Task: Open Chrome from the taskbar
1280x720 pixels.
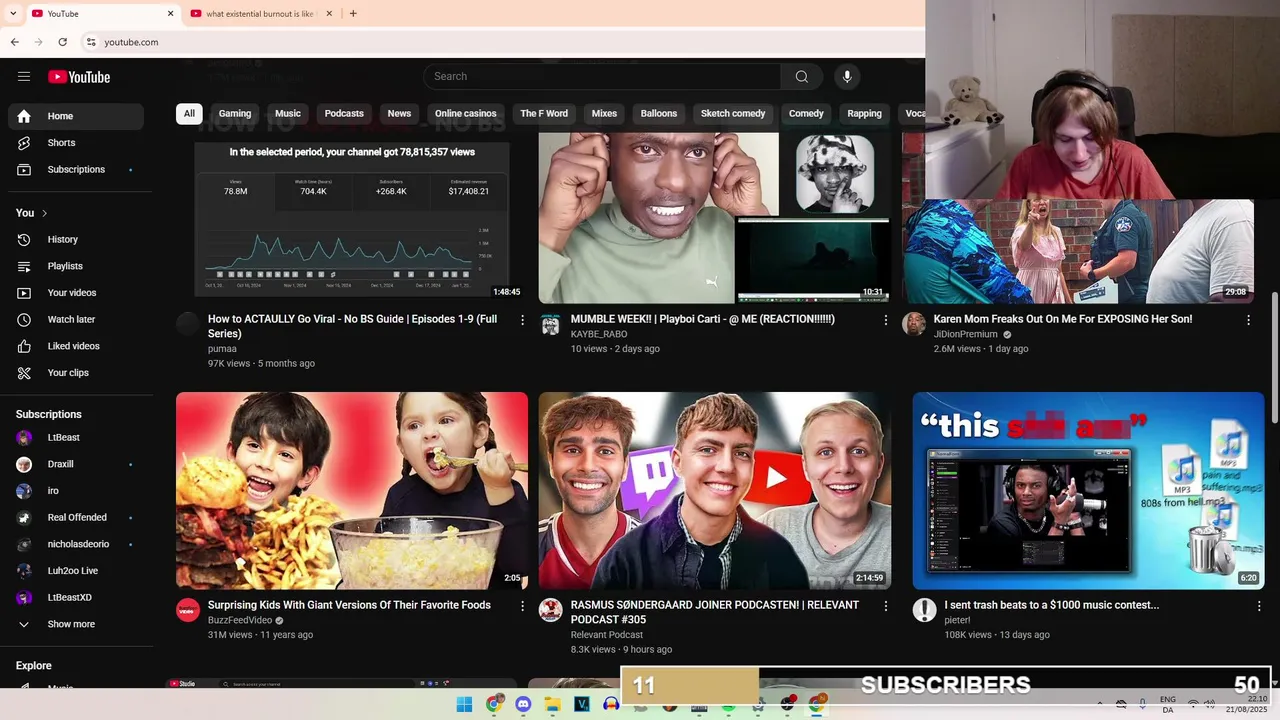Action: (494, 705)
